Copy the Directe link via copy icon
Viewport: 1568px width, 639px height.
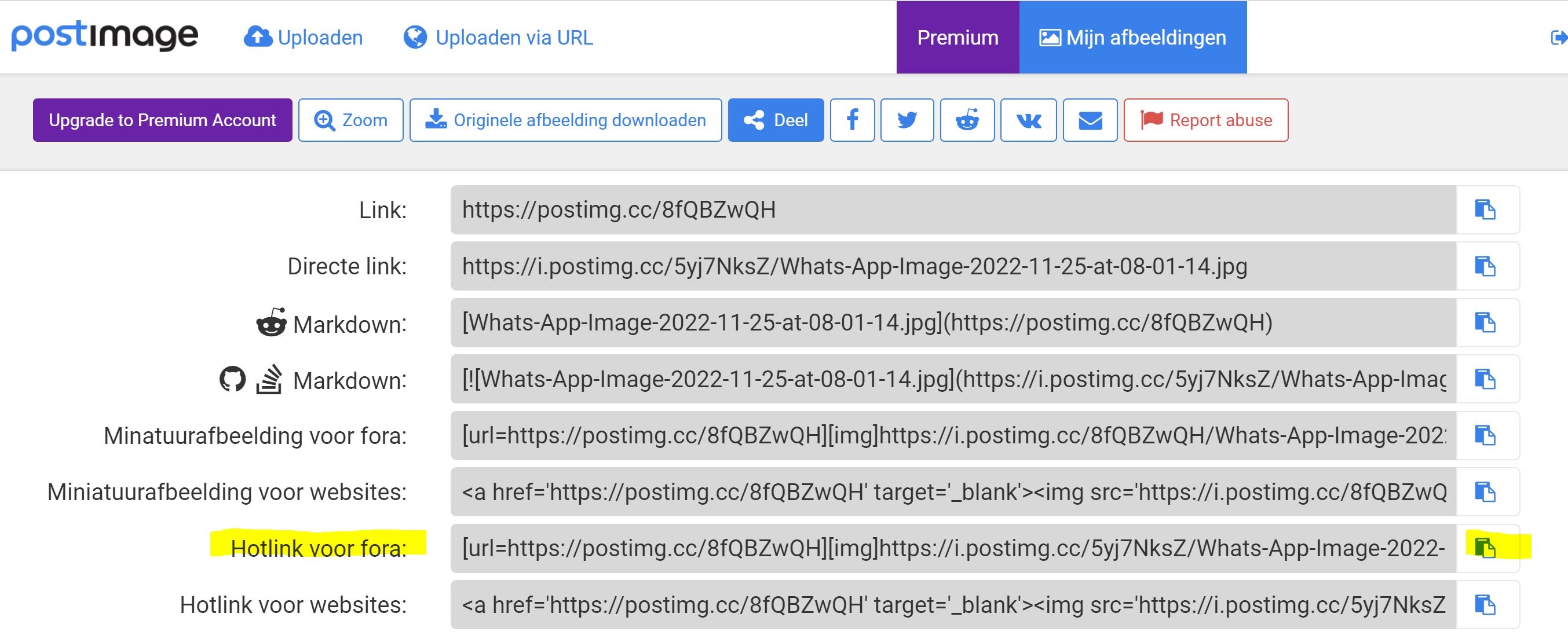click(1485, 266)
